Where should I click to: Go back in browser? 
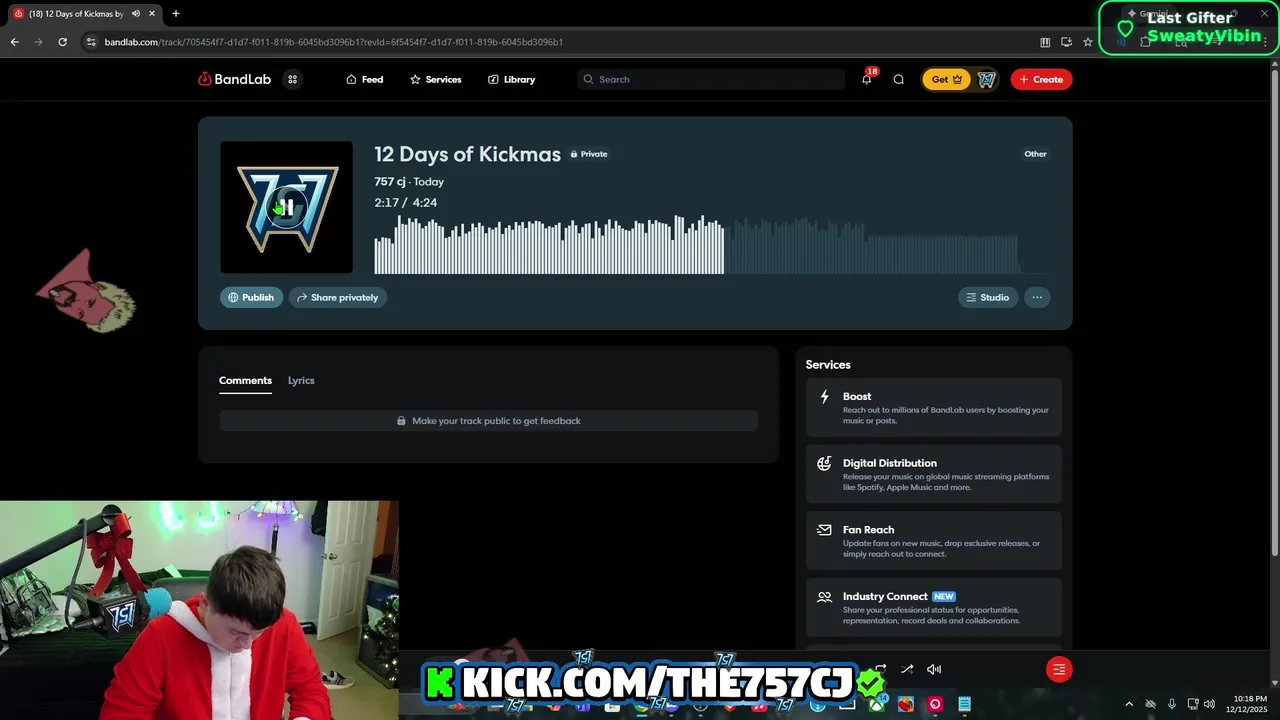(x=14, y=42)
